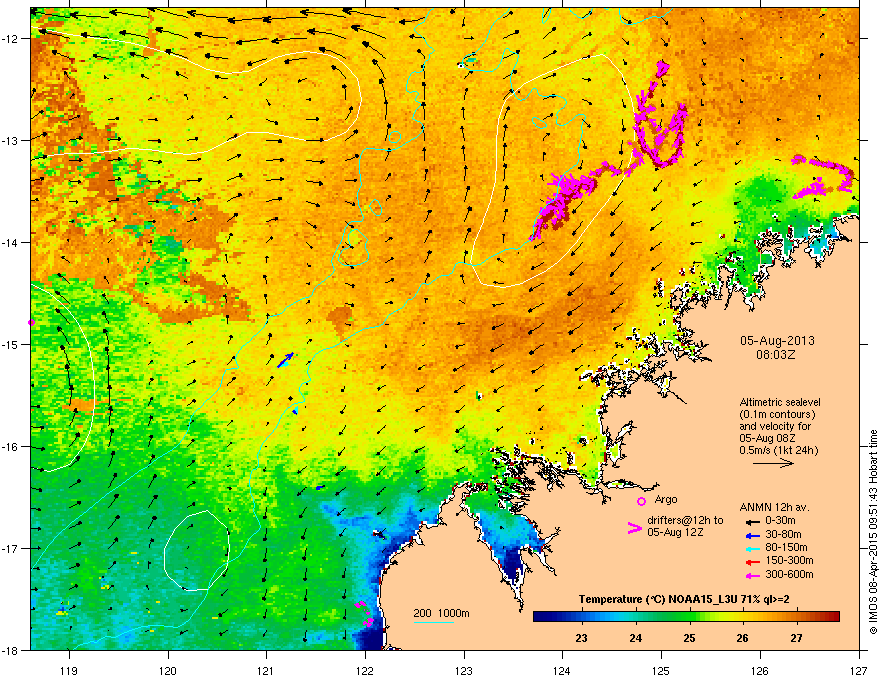Viewport: 880px width, 680px height.
Task: Click the '0.5m/s (1kt 24h)' text
Action: (778, 450)
